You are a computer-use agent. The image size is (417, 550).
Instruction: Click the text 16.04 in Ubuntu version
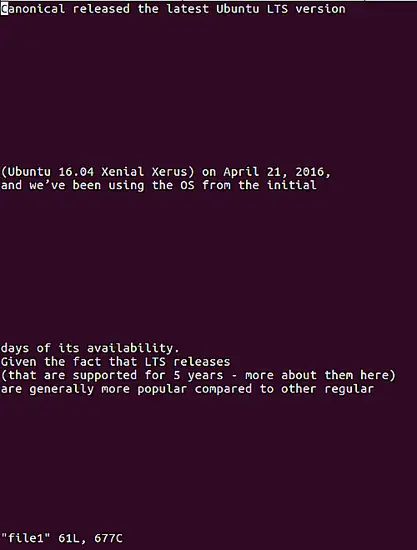[x=76, y=172]
